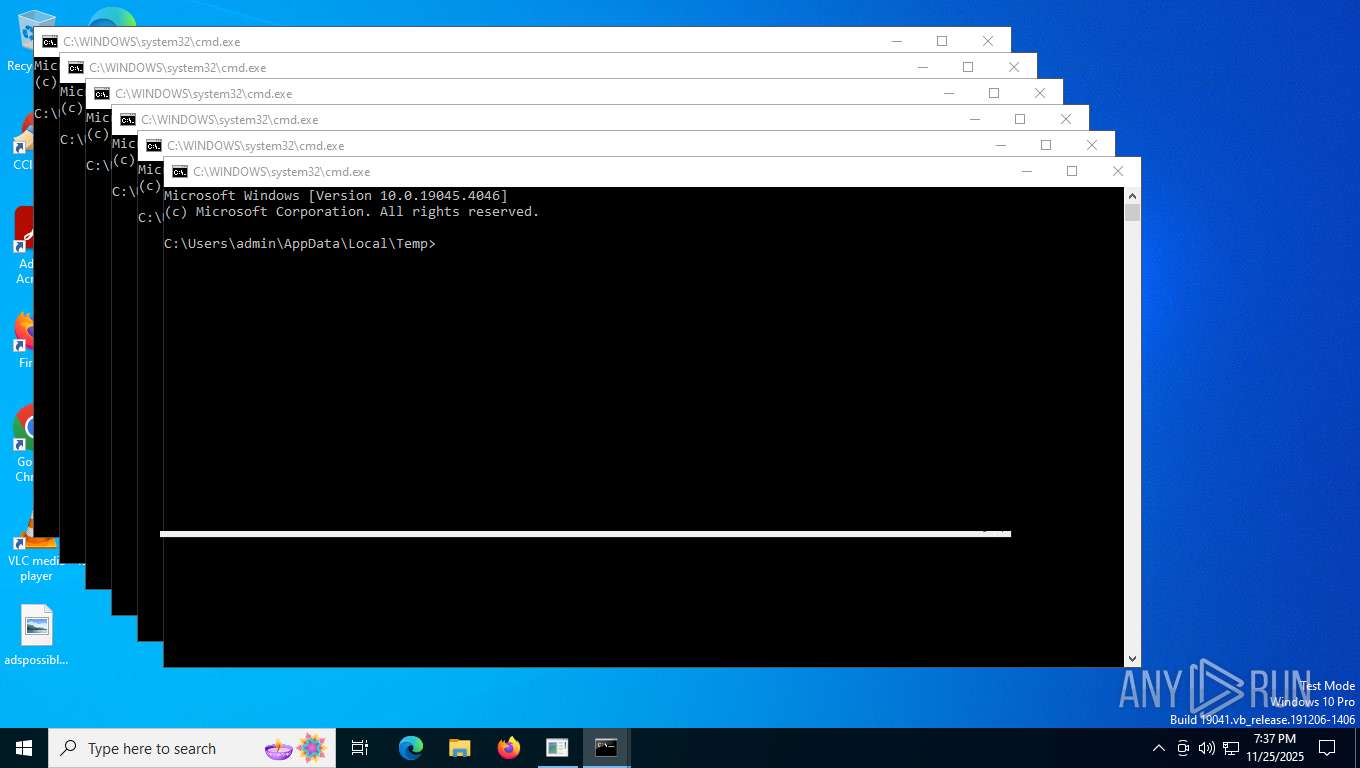Click the '(c) Microsoft Corporation. All rights reserved.' line
This screenshot has height=768, width=1360.
pos(352,212)
